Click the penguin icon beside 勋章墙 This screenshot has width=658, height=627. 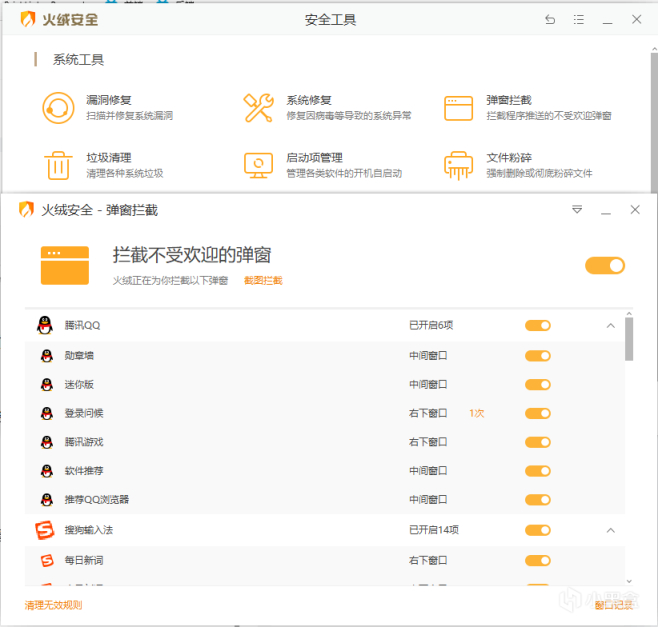(x=47, y=356)
